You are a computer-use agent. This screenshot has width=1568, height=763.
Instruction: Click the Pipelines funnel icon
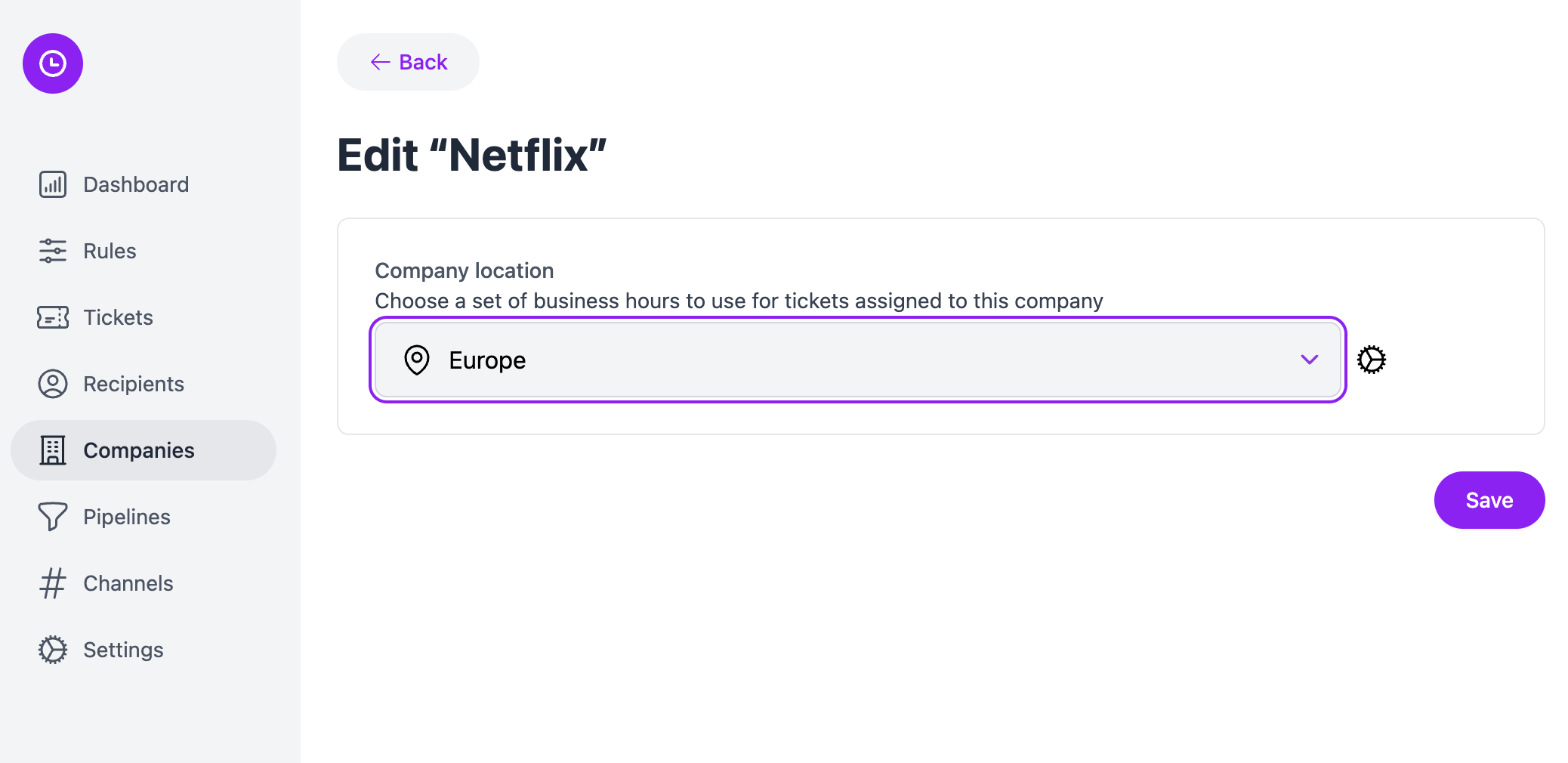click(x=53, y=517)
